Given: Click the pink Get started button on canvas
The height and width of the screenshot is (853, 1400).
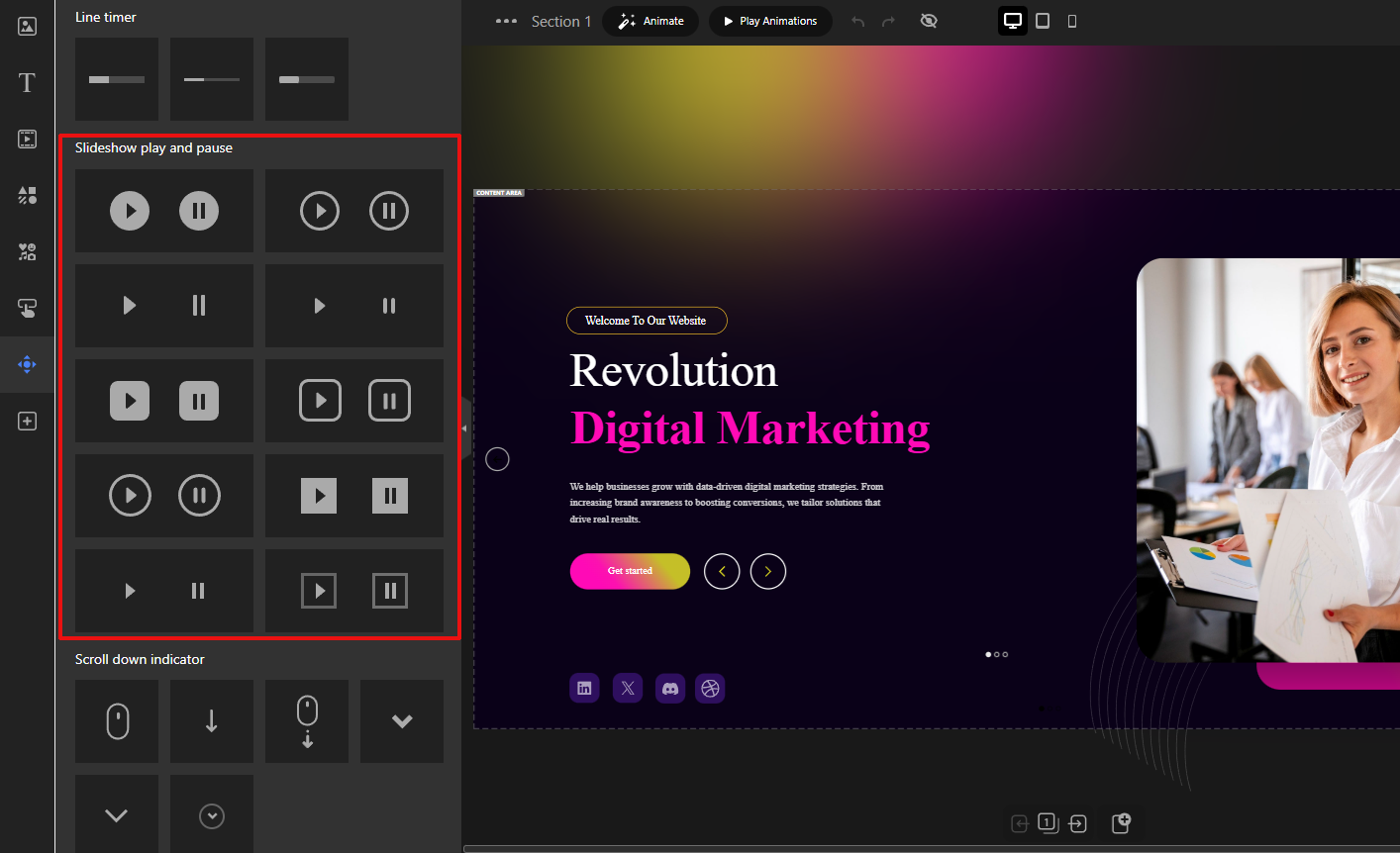Looking at the screenshot, I should [x=630, y=571].
